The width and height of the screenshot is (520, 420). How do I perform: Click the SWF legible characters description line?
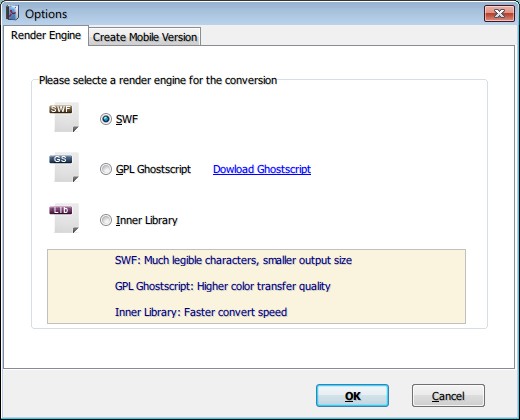point(233,260)
